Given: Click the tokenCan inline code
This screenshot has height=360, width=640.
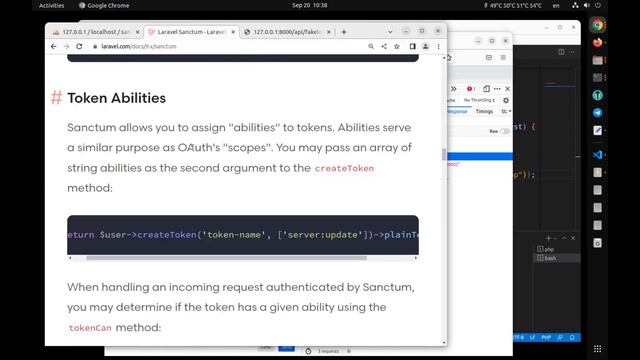Looking at the screenshot, I should coord(90,328).
